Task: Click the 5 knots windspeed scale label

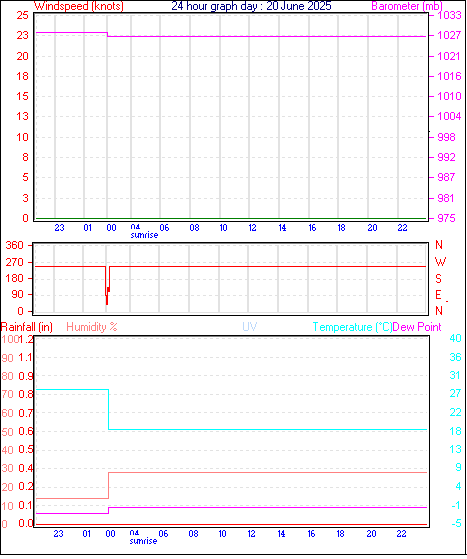Action: pos(25,177)
